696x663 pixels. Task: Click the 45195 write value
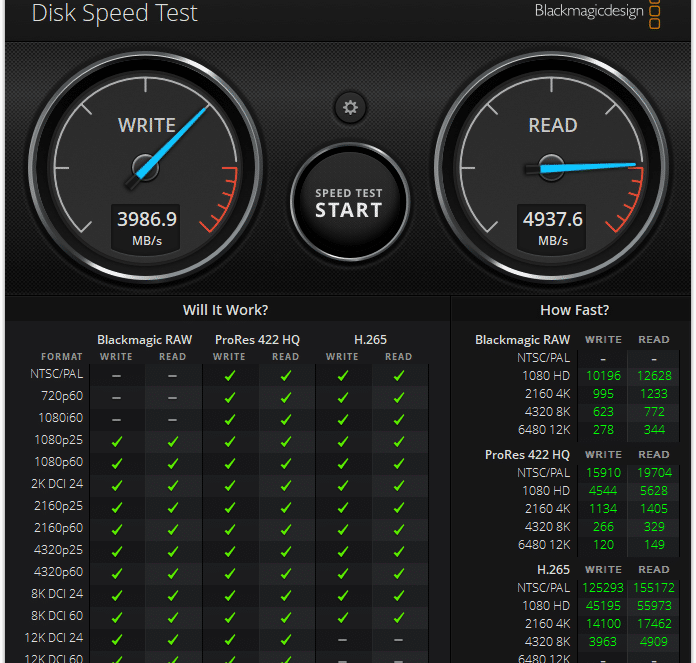coord(603,605)
